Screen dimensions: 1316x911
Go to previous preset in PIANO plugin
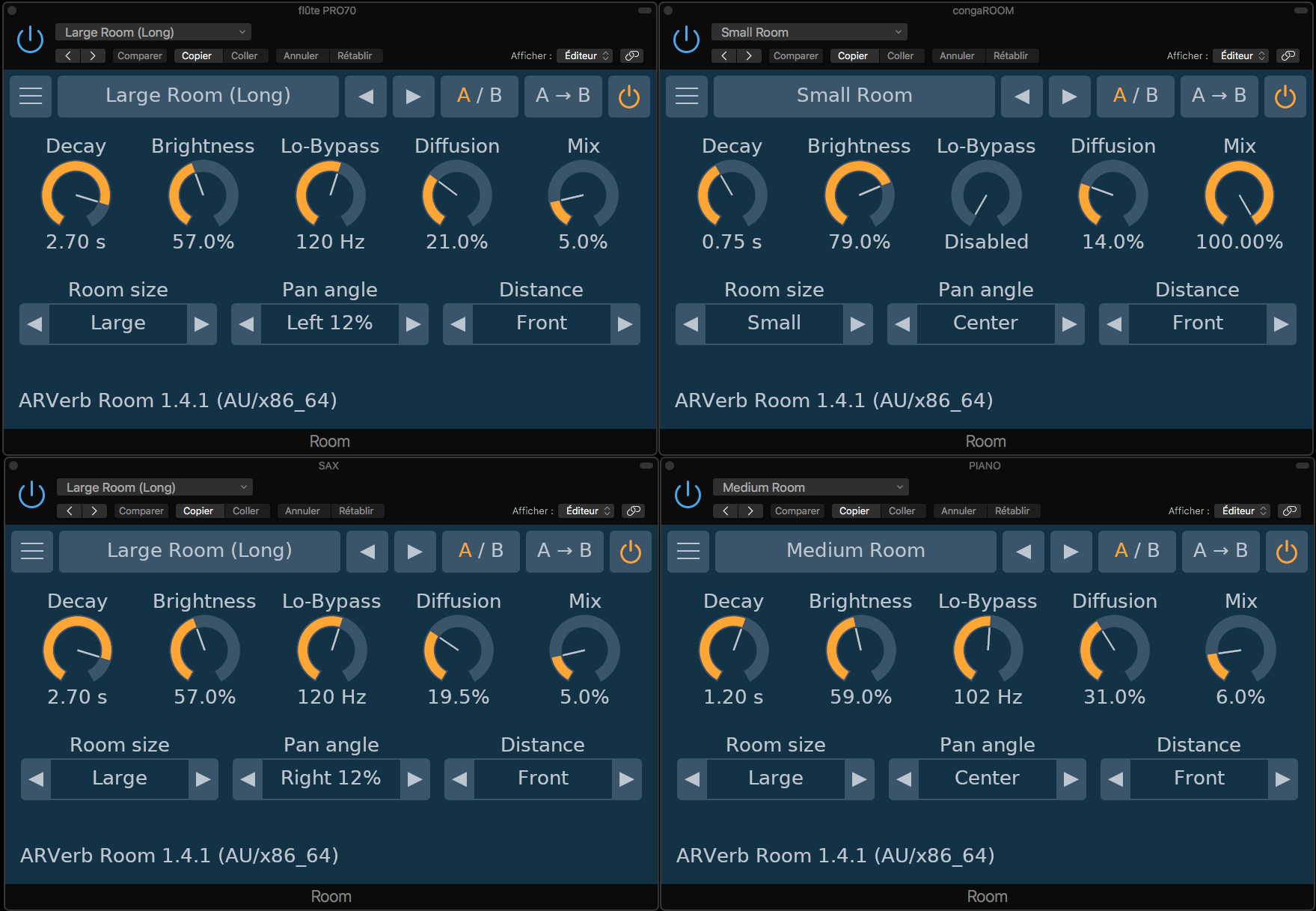coord(1023,551)
